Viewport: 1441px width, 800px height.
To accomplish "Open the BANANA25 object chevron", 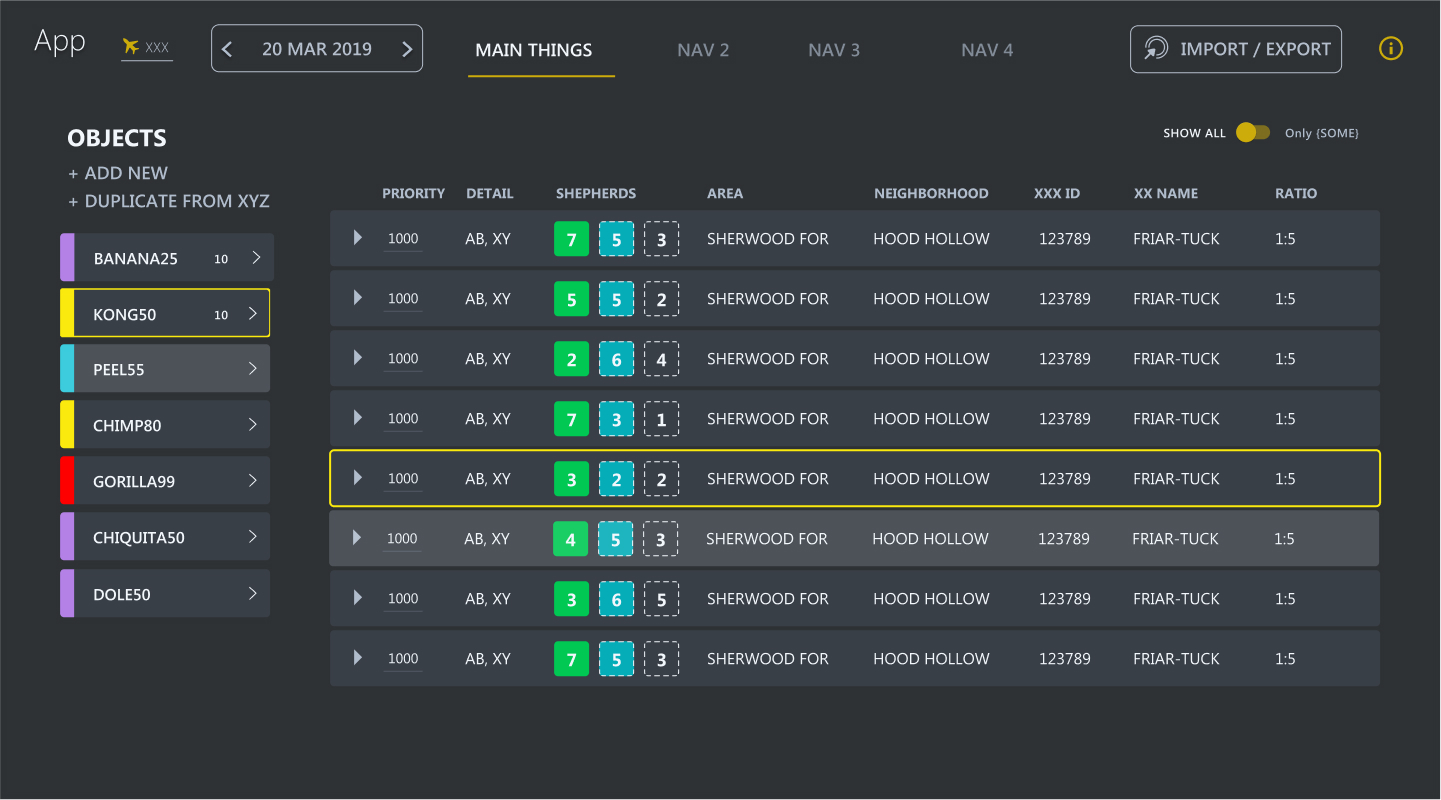I will click(256, 257).
